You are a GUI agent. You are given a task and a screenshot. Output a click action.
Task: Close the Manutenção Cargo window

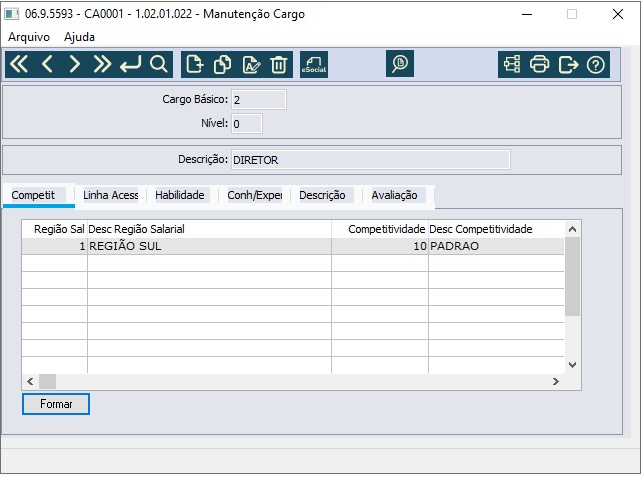point(617,14)
